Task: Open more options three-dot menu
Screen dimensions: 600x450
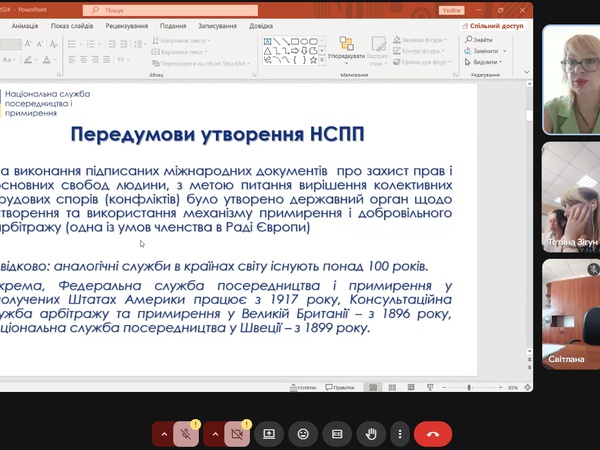Action: point(400,434)
